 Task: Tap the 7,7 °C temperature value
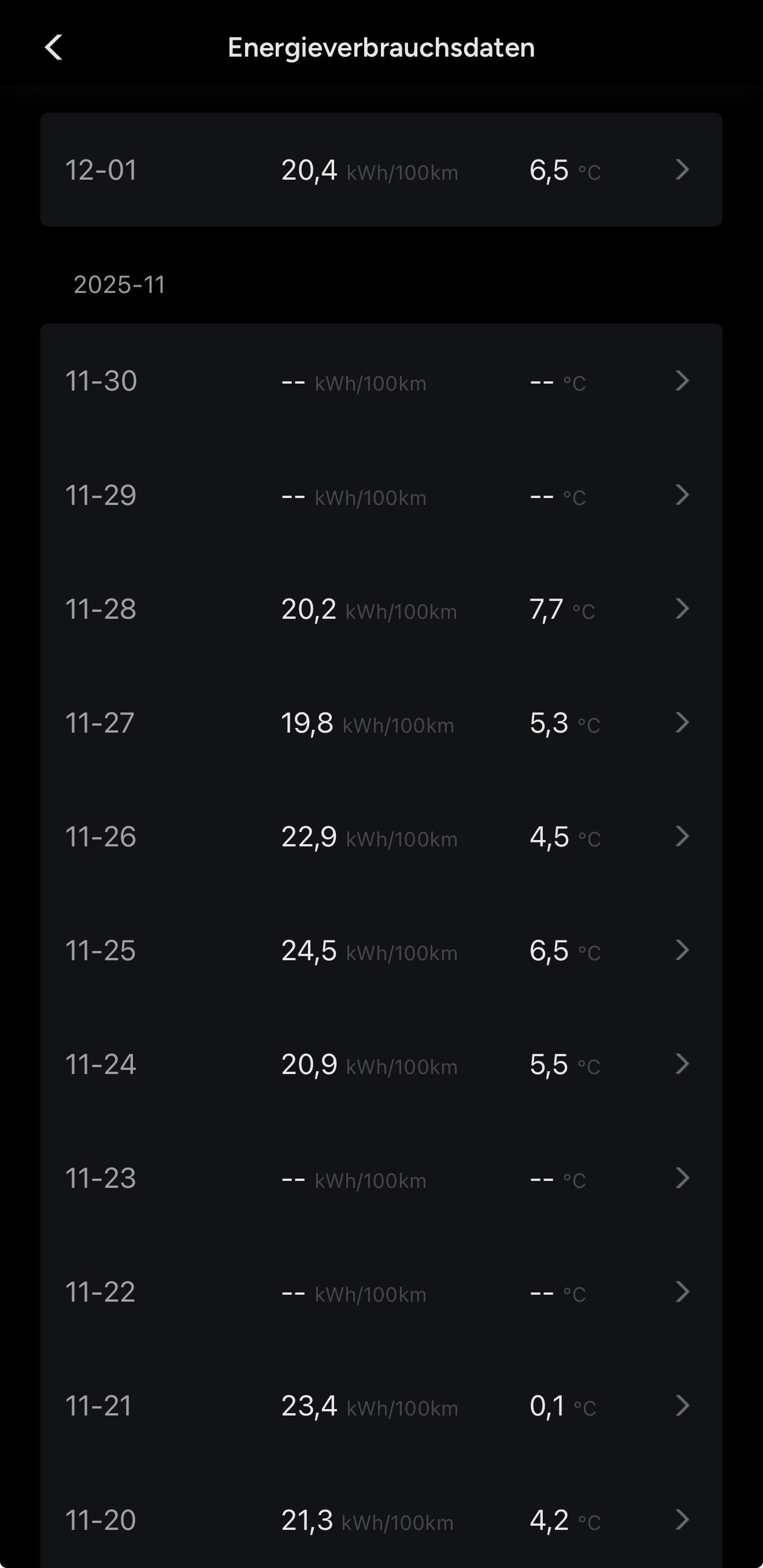[x=561, y=610]
